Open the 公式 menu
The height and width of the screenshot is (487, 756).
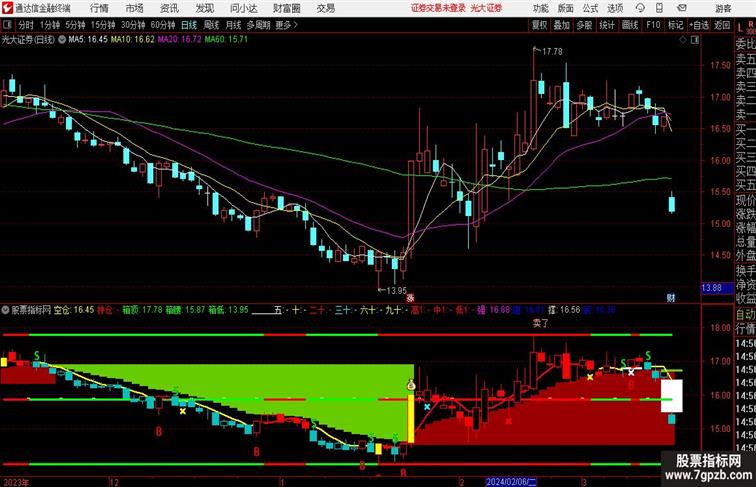pos(590,8)
